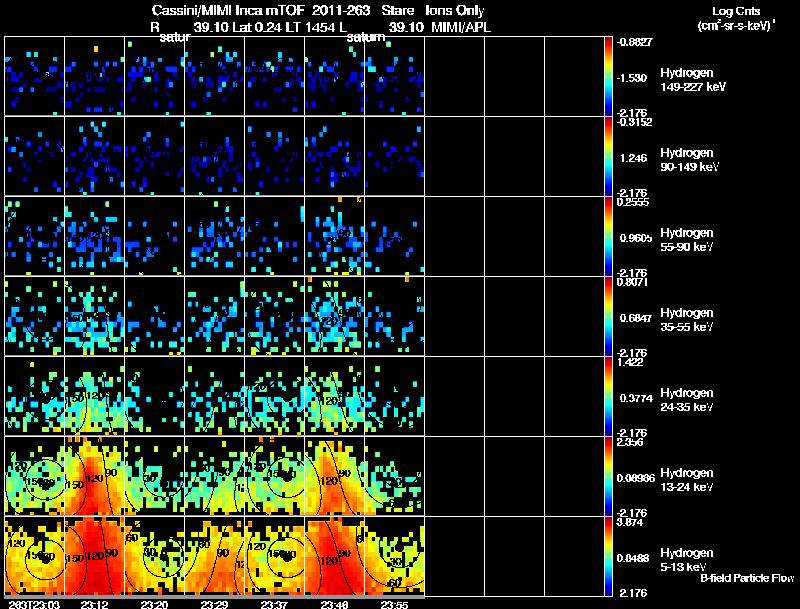
Task: Select the 5-13 keV image panel at 23:46
Action: point(335,555)
